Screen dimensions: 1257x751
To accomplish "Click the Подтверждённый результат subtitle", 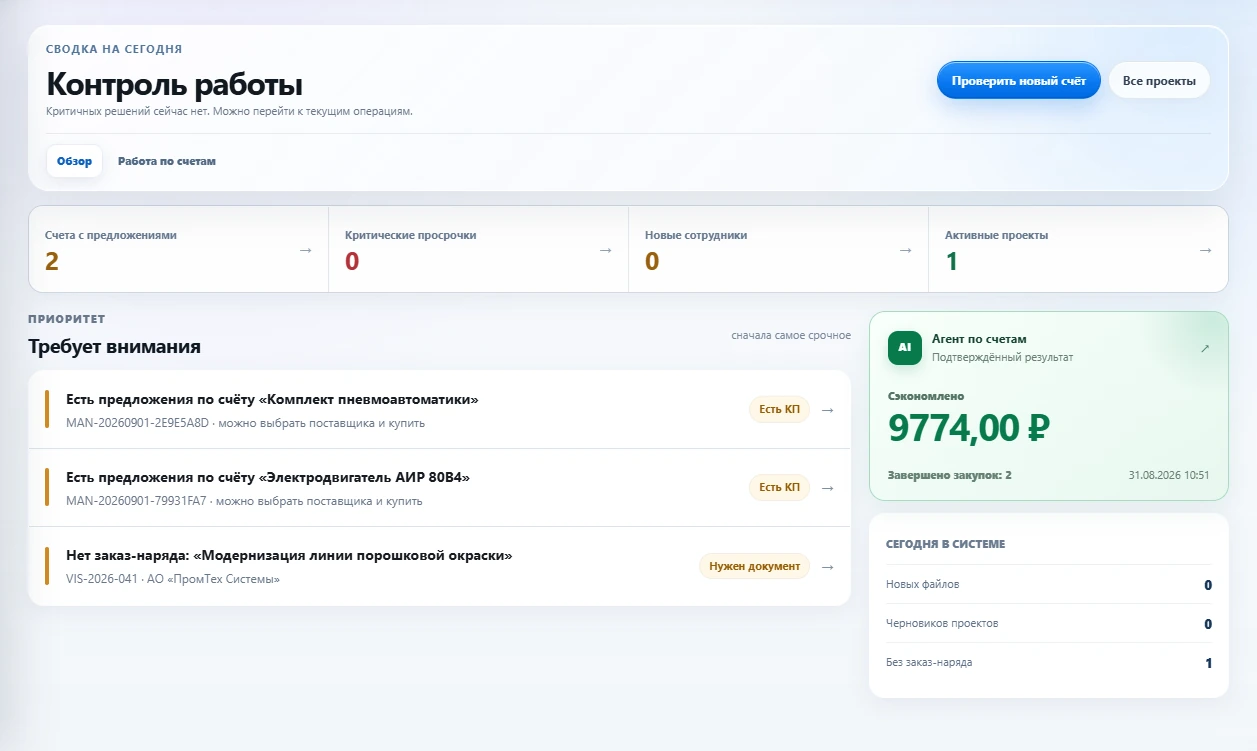I will tap(1002, 357).
